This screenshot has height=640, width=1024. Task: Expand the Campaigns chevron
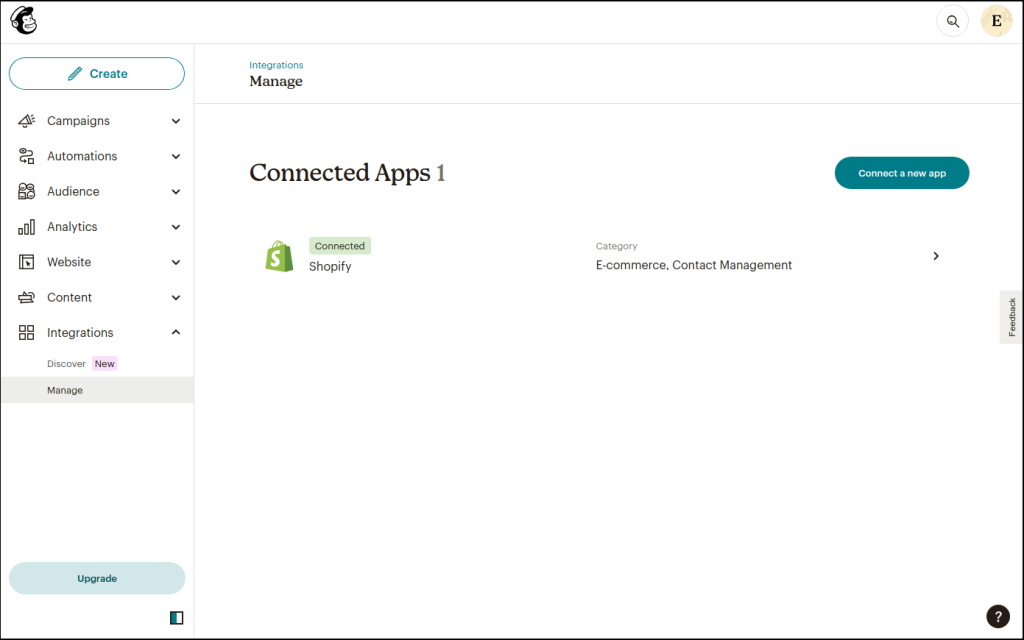pyautogui.click(x=176, y=121)
